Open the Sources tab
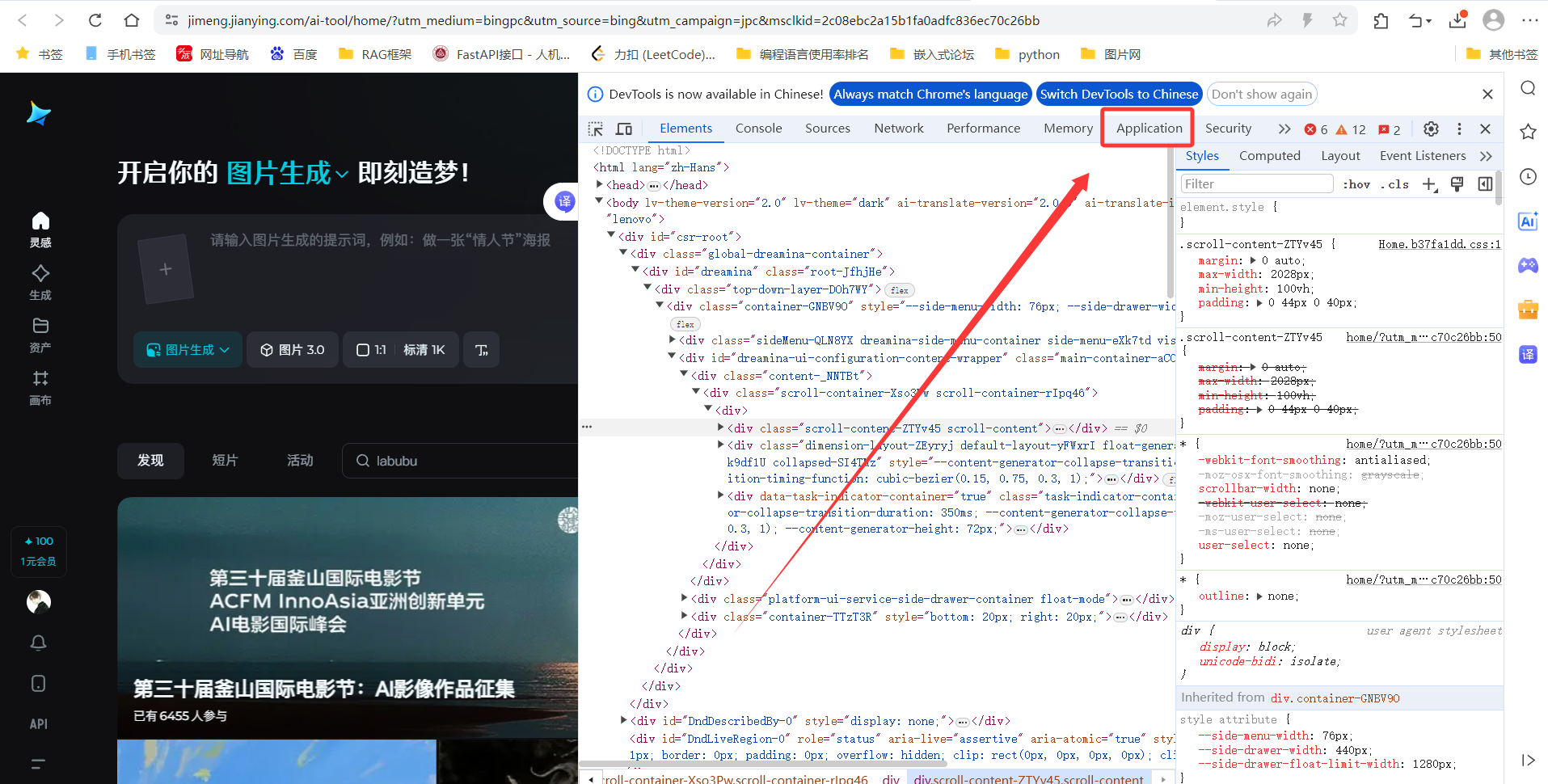 coord(827,128)
